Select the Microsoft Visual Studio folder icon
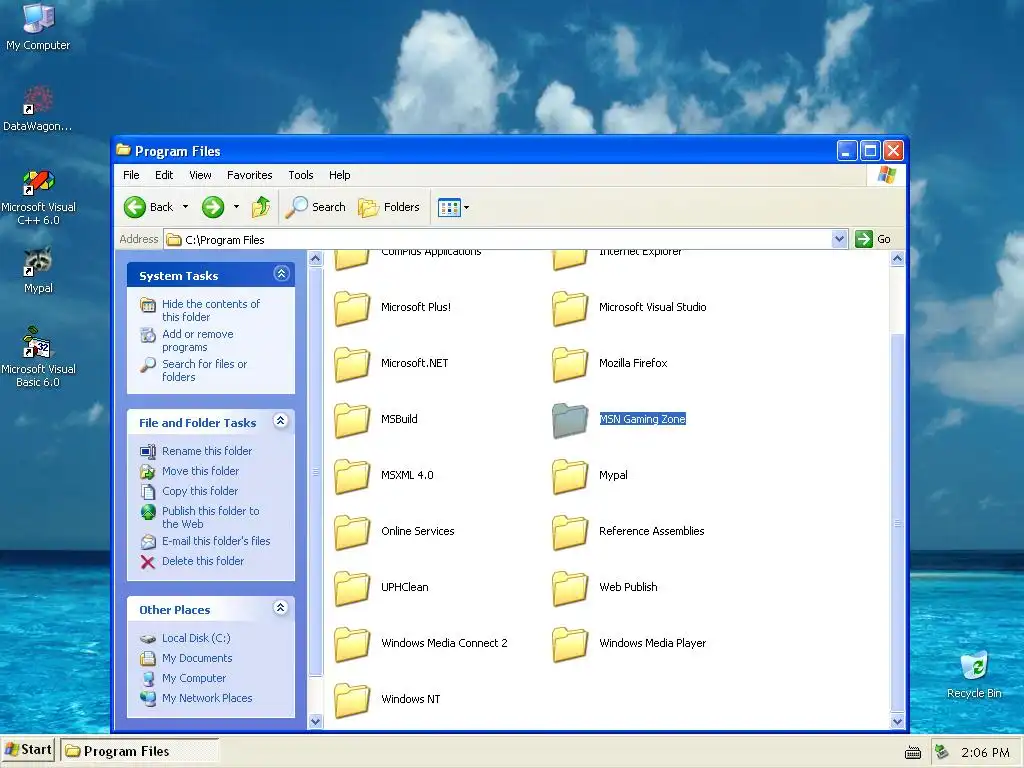 [569, 308]
